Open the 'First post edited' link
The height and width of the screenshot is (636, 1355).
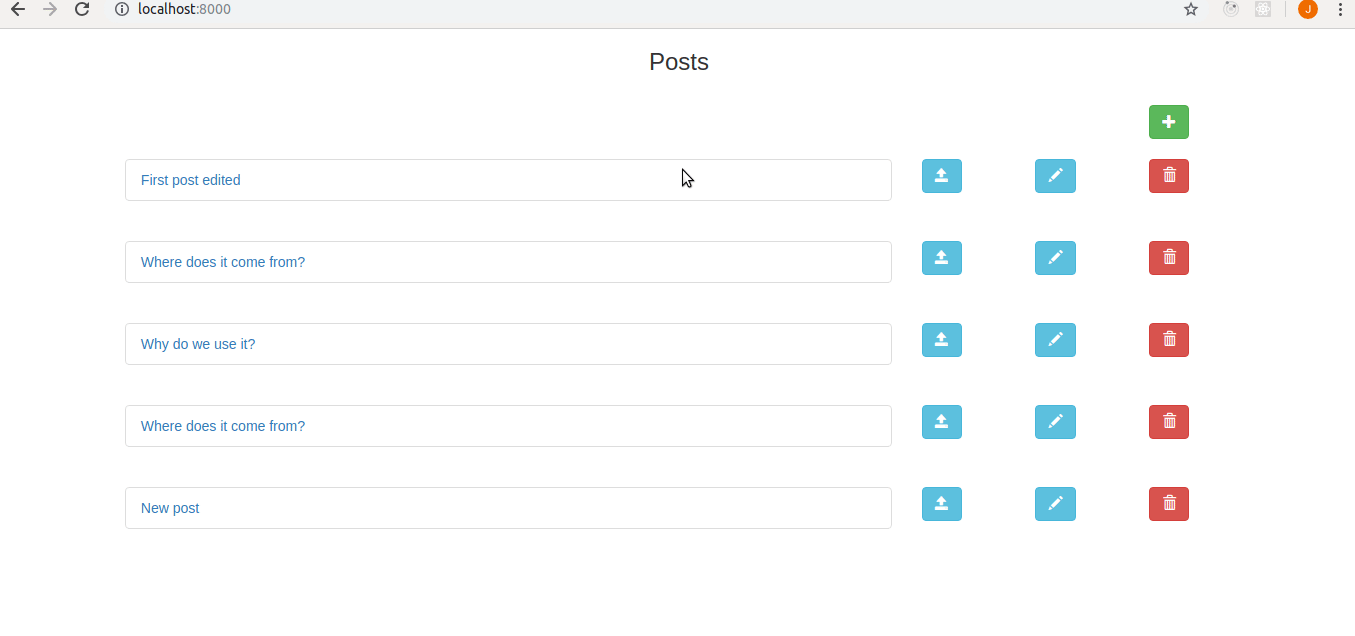coord(191,180)
